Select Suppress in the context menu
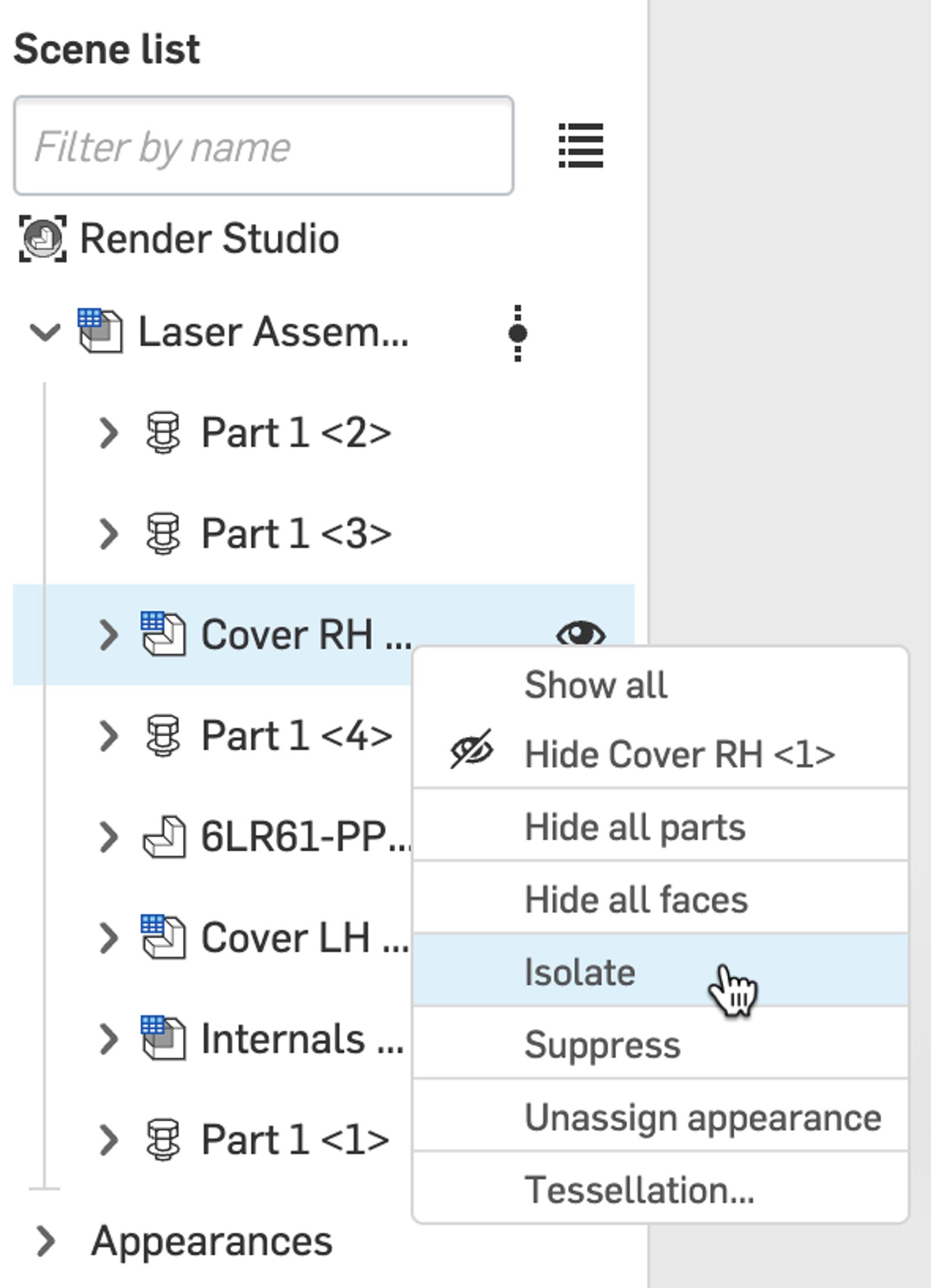The width and height of the screenshot is (931, 1288). [602, 1045]
